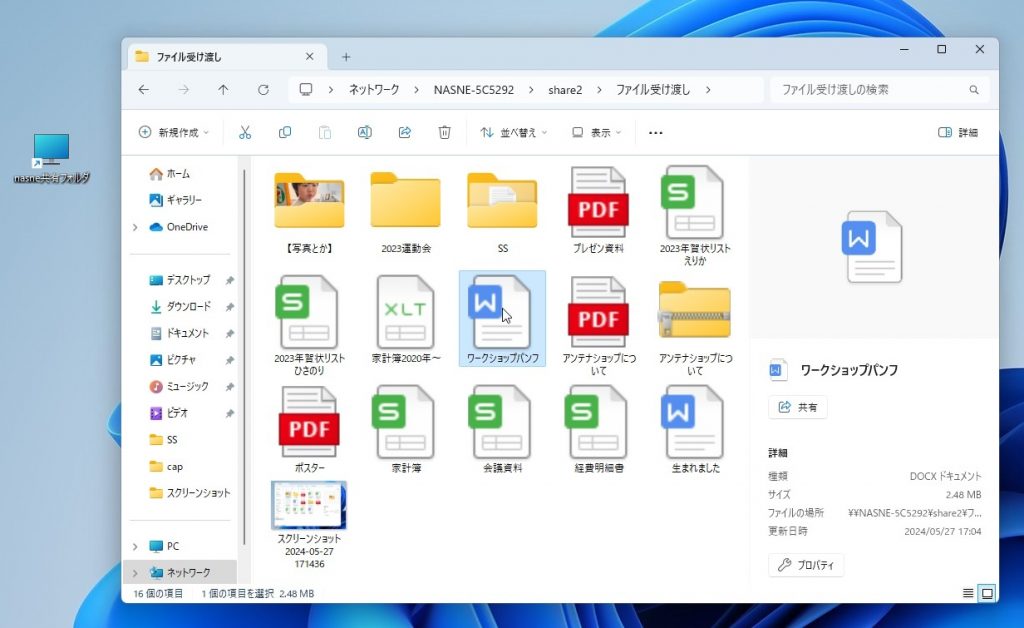Open ダウンロード quick access item
Image resolution: width=1024 pixels, height=628 pixels.
coord(180,306)
